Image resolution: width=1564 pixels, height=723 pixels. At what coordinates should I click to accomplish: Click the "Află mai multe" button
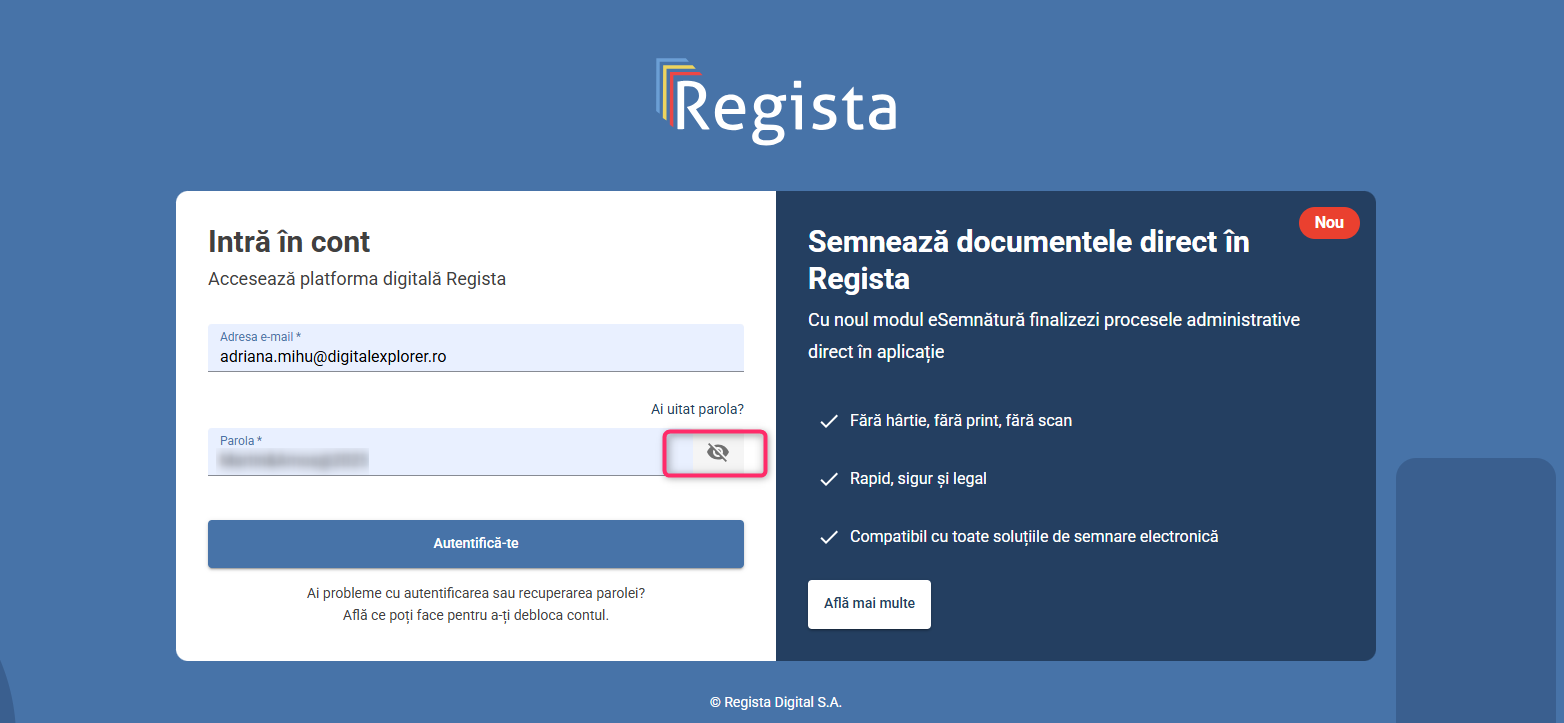tap(869, 604)
